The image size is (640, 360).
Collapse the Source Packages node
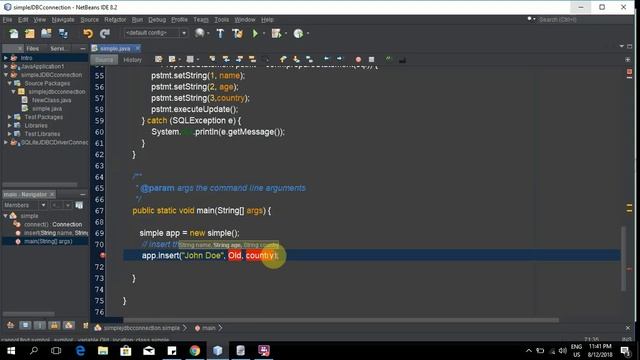pos(10,83)
